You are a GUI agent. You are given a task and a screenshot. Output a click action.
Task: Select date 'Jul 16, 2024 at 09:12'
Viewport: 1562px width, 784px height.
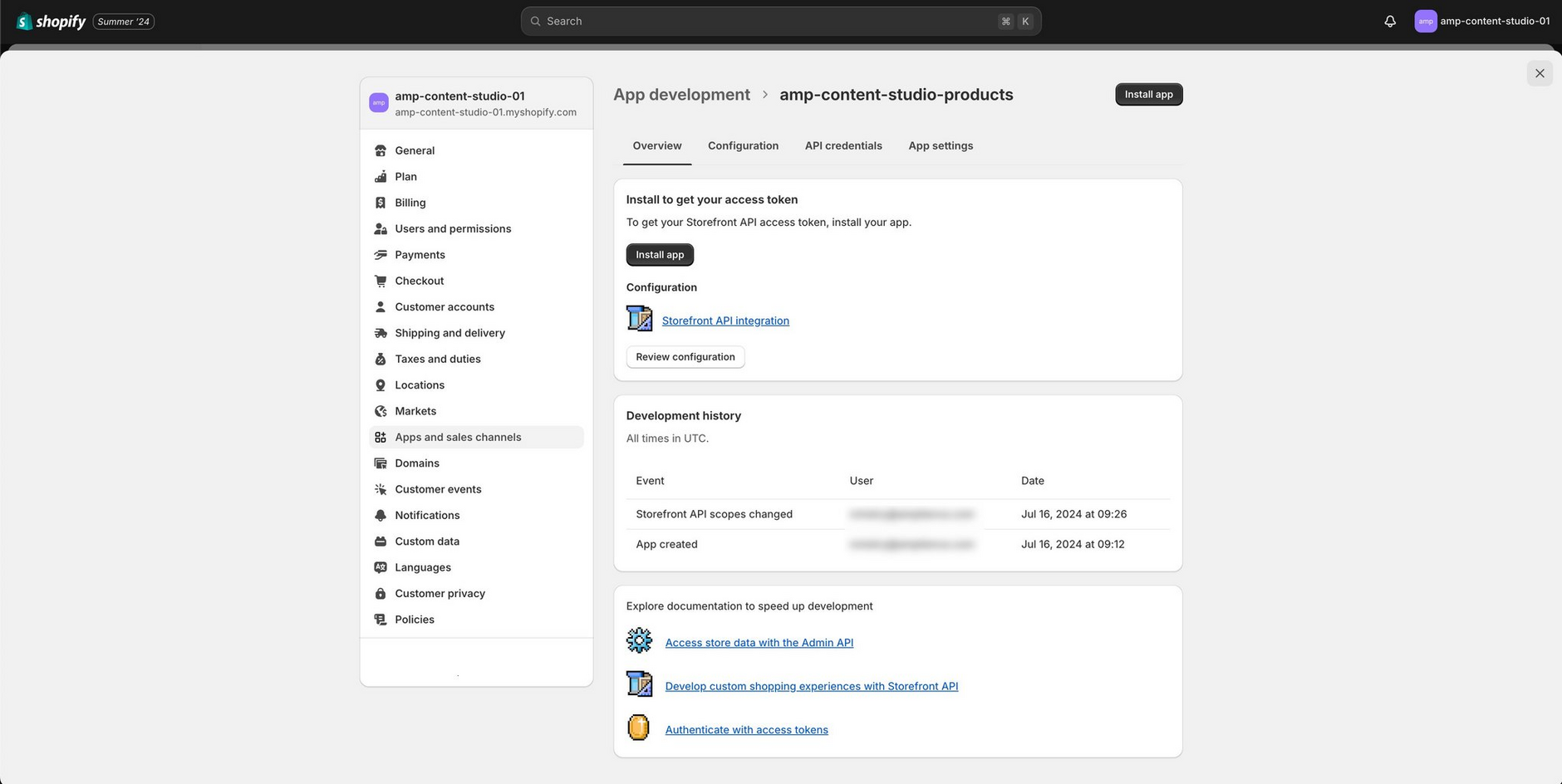point(1073,545)
